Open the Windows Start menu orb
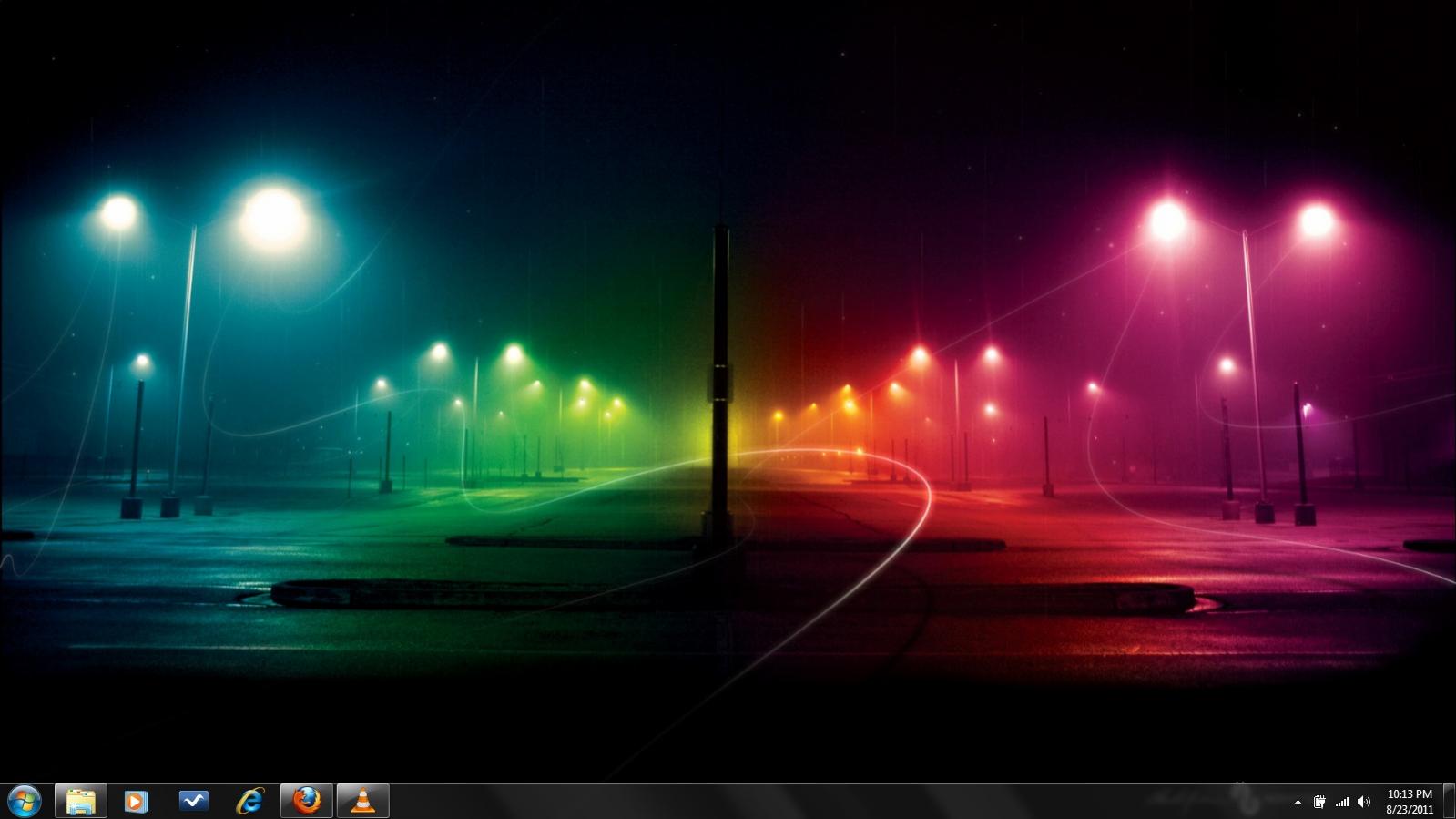This screenshot has width=1456, height=819. point(24,802)
